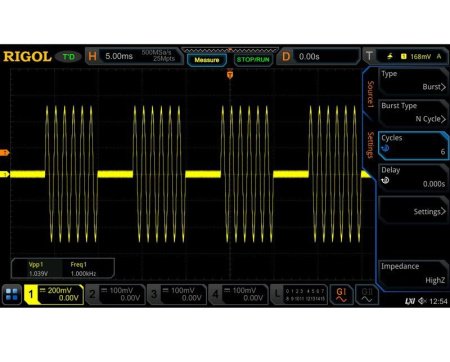Click the T'D trigger status badge
Image resolution: width=450 pixels, height=362 pixels.
pyautogui.click(x=69, y=57)
